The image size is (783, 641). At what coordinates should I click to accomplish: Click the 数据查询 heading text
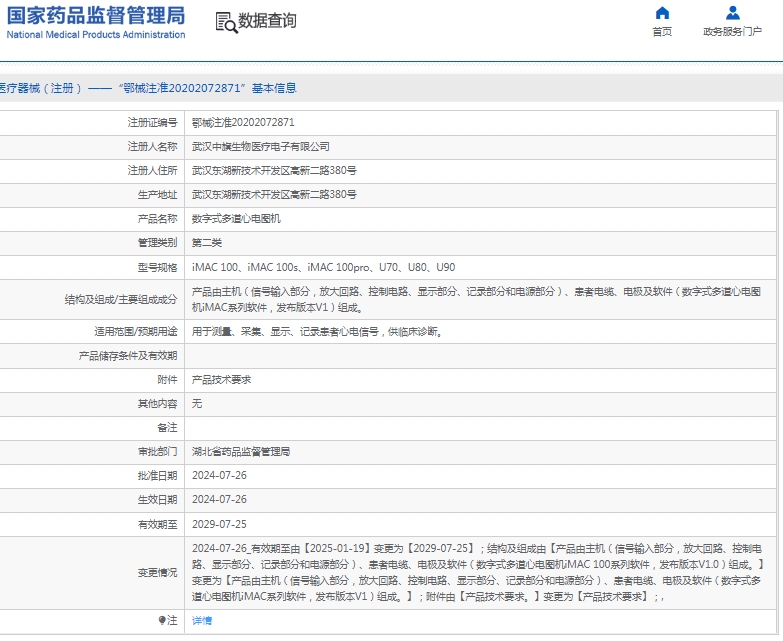[x=267, y=21]
